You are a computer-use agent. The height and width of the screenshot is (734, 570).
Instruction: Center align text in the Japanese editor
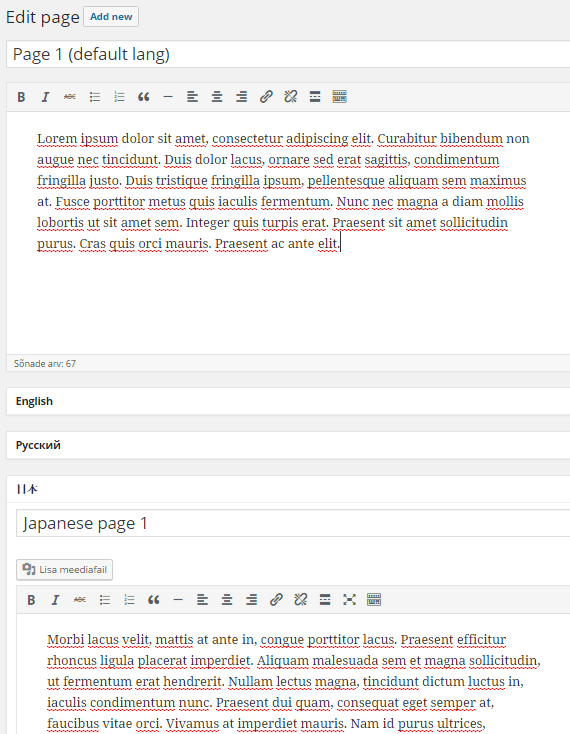click(x=227, y=600)
